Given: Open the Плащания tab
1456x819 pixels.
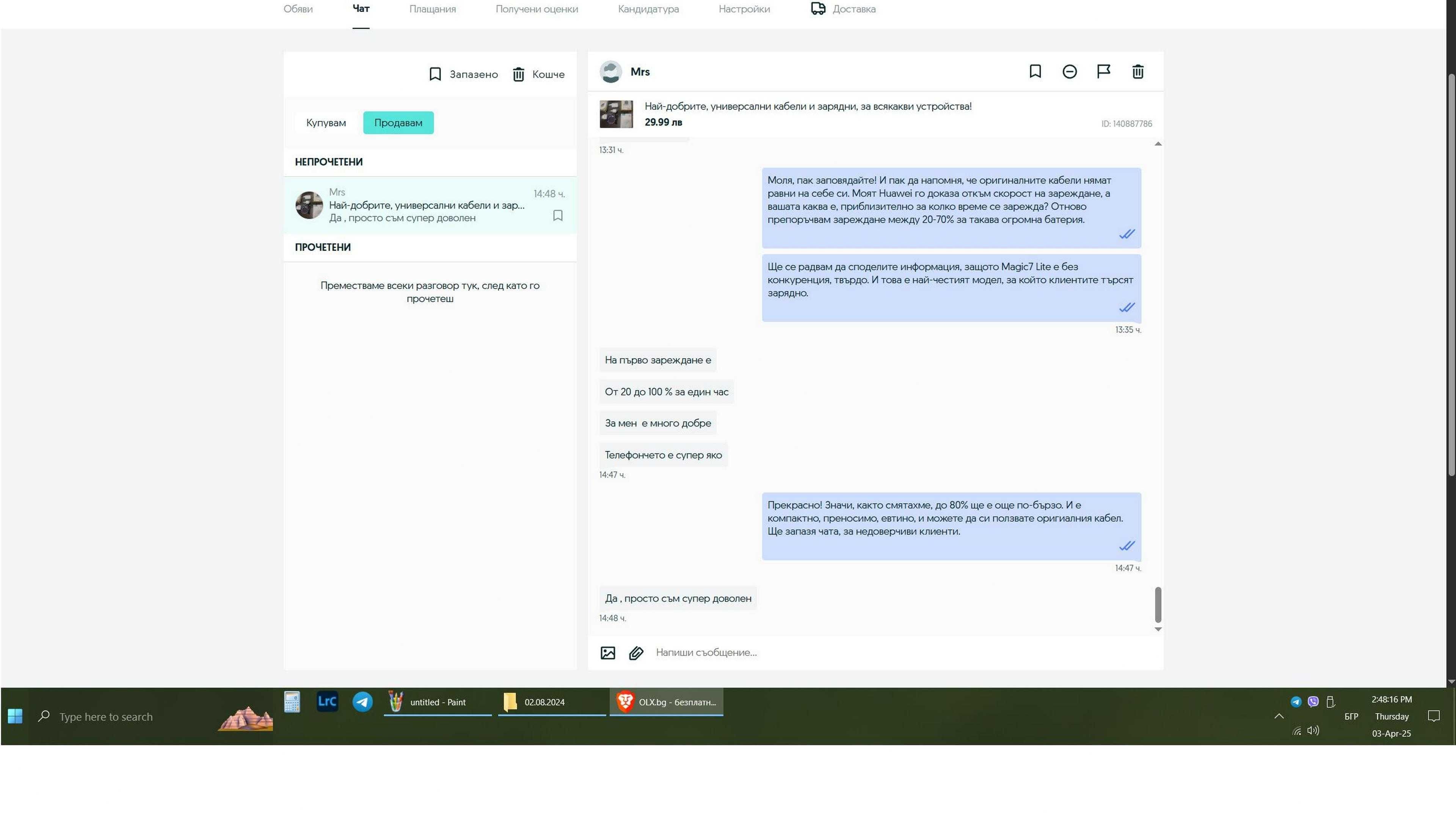Looking at the screenshot, I should coord(432,9).
